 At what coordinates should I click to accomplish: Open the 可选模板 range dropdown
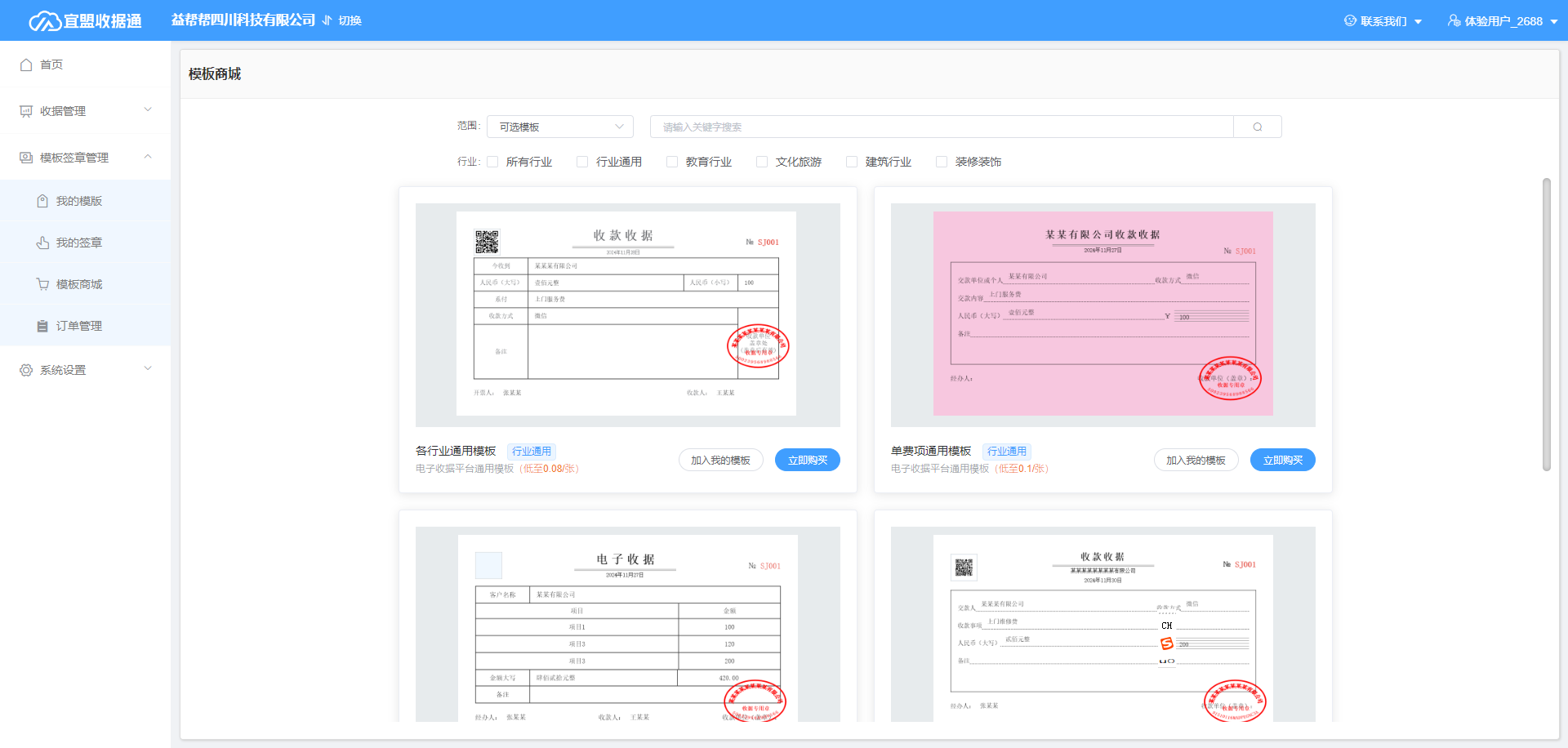[x=560, y=127]
